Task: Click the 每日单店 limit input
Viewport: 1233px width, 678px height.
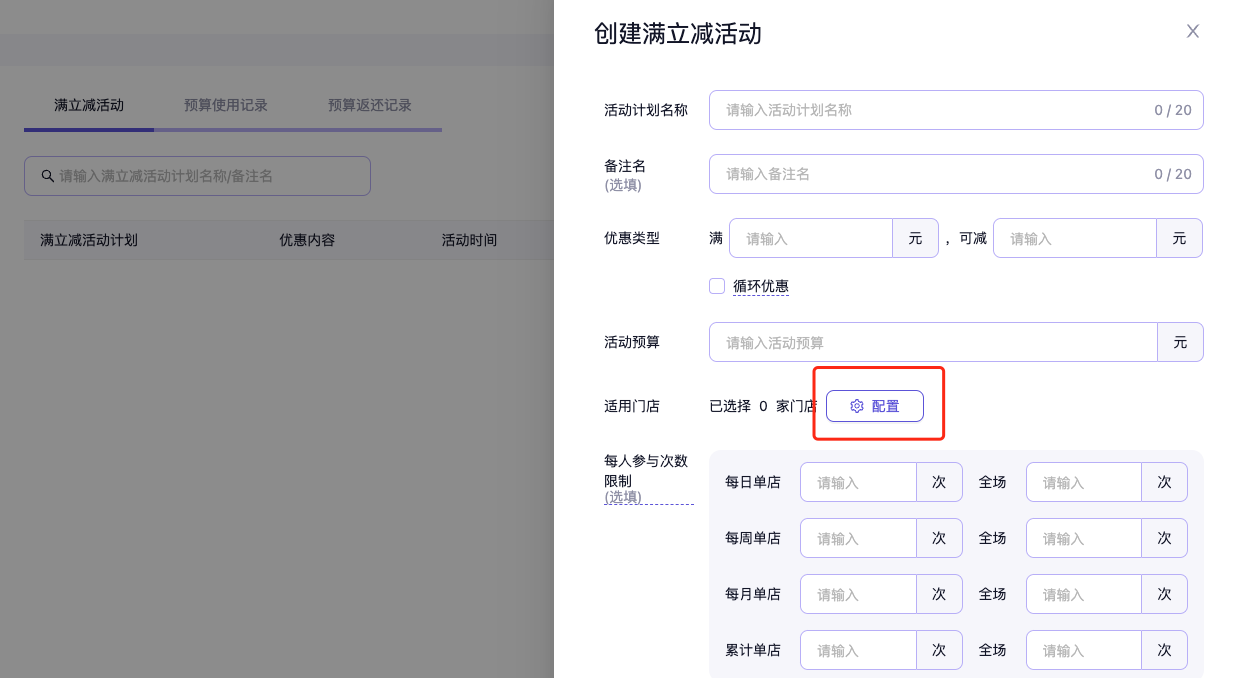Action: tap(858, 482)
